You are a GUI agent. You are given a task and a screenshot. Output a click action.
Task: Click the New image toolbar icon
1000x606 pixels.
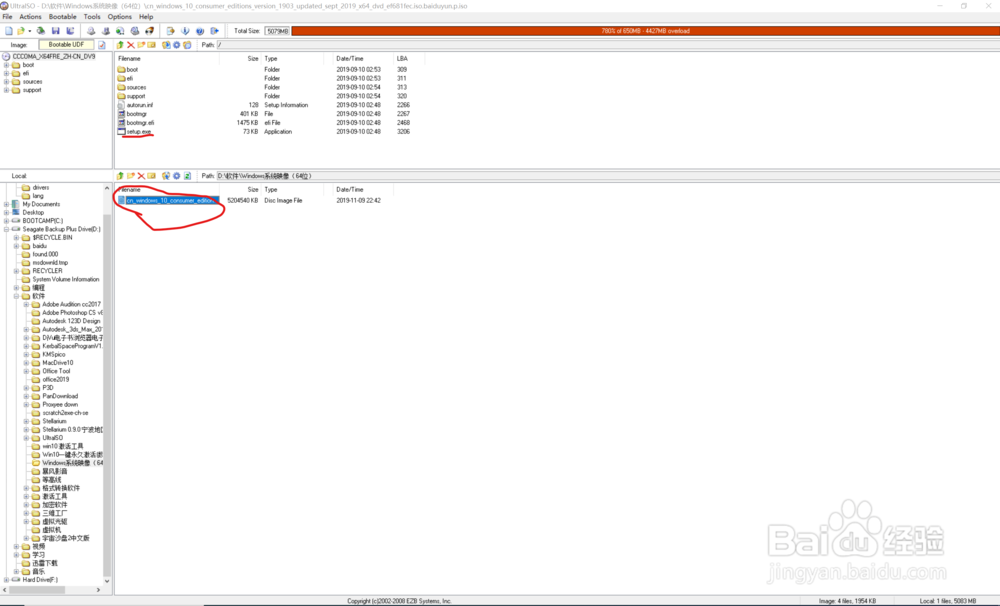(x=9, y=31)
